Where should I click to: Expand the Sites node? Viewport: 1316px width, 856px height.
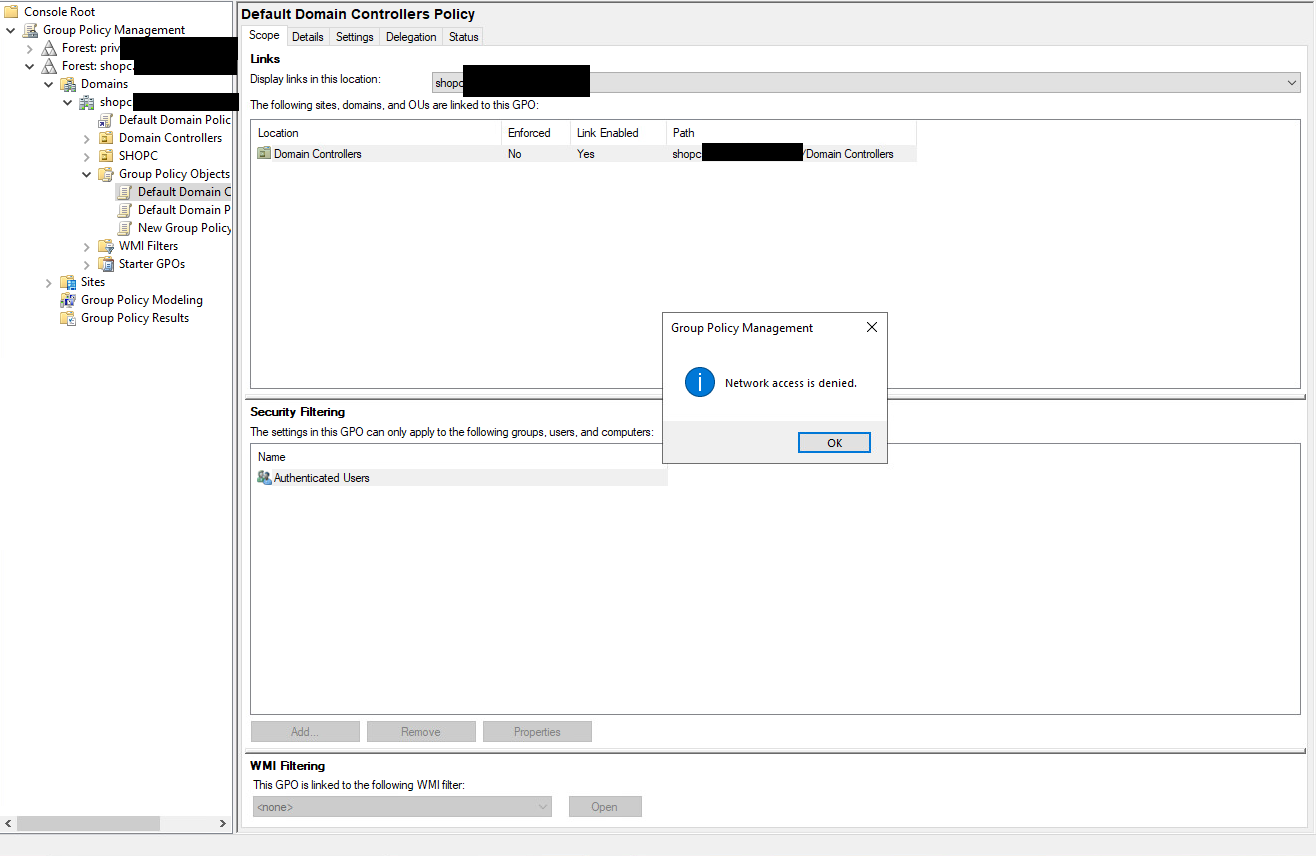point(48,281)
